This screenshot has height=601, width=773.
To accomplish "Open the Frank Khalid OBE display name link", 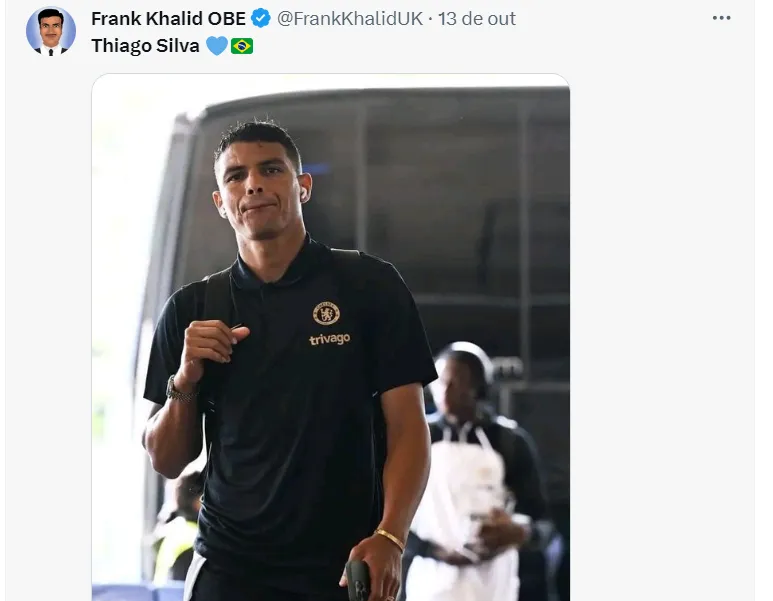I will (168, 18).
